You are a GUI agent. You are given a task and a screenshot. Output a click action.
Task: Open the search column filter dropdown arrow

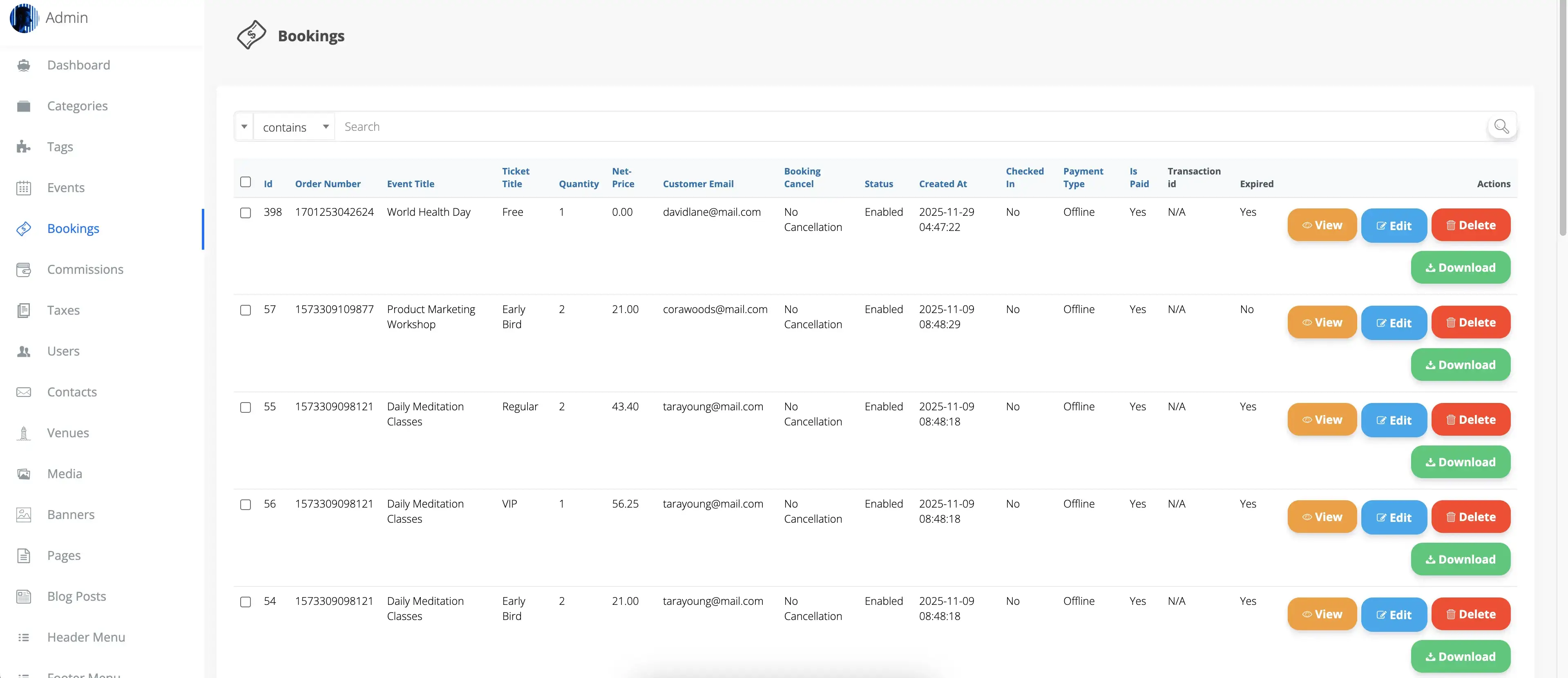click(x=244, y=127)
